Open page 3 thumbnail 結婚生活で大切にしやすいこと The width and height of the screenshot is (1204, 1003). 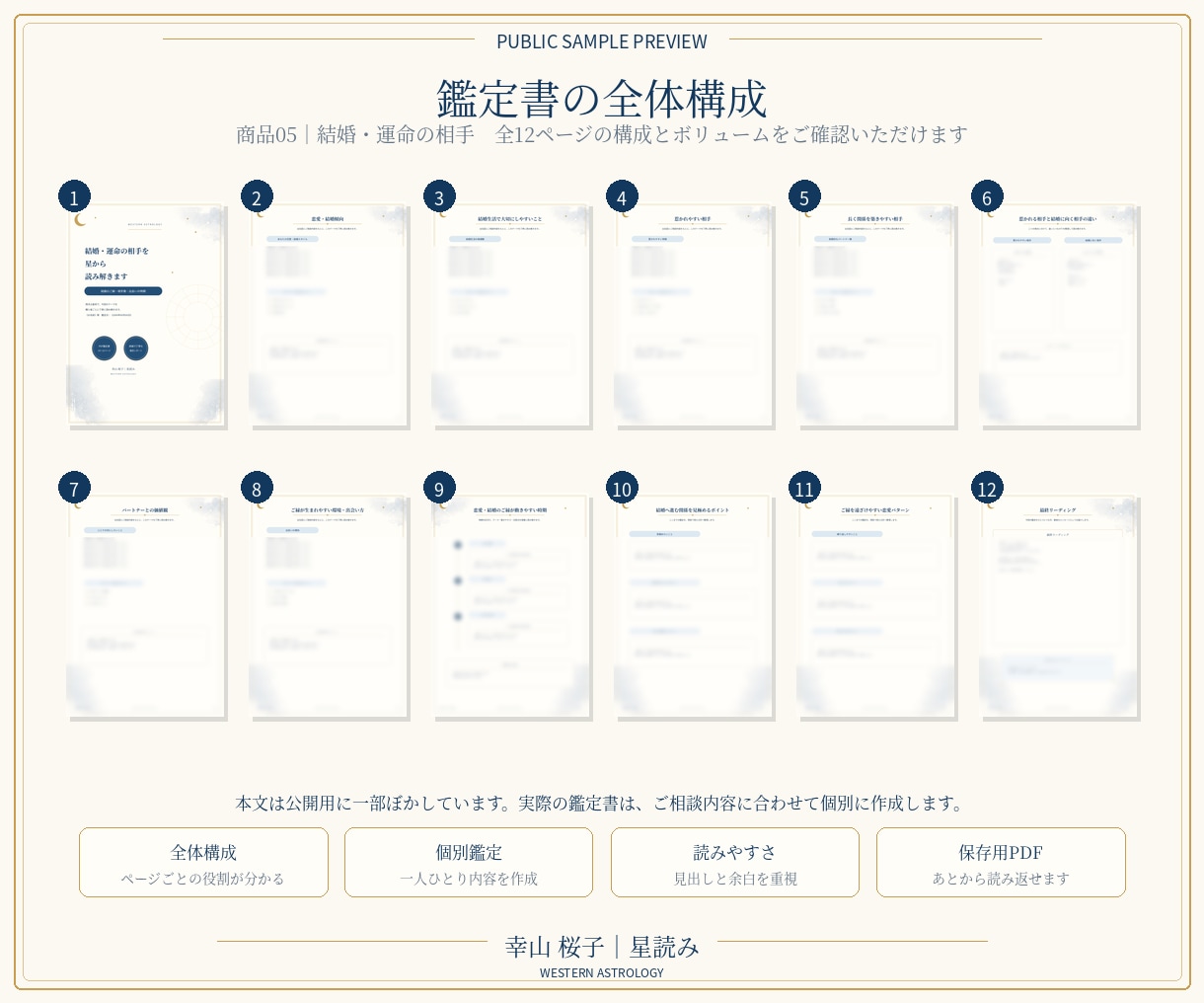coord(510,315)
